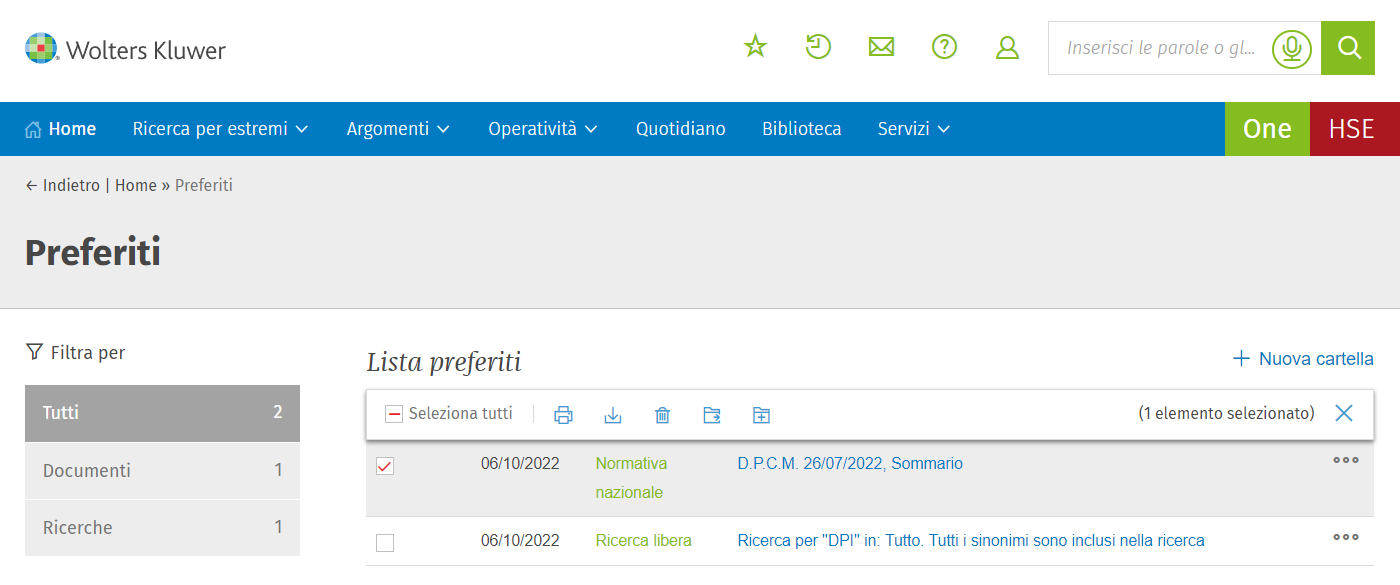Open the Quotidiano menu item
1400x585 pixels.
681,129
